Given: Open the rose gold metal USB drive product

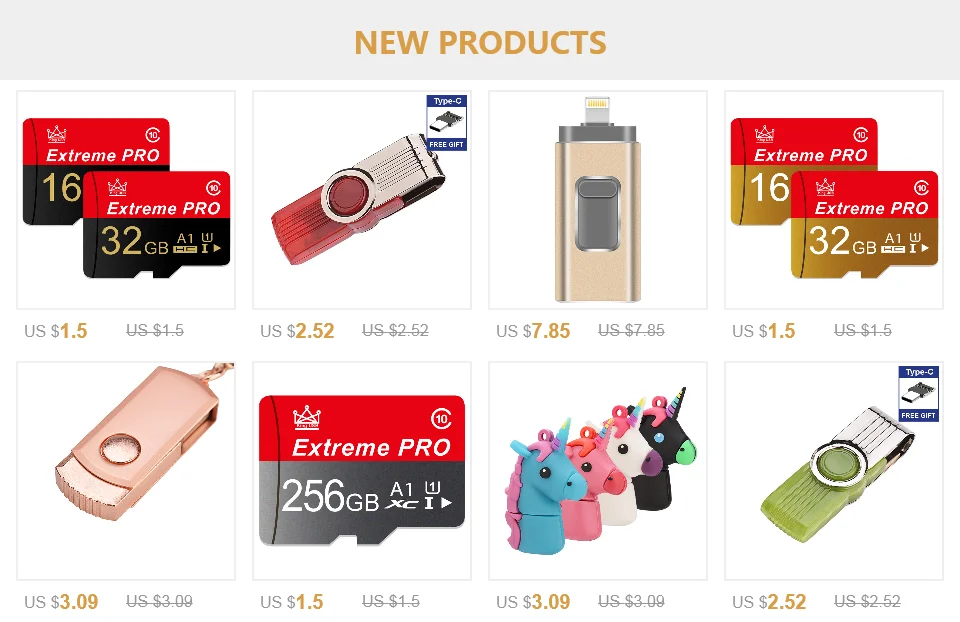Looking at the screenshot, I should click(x=126, y=471).
